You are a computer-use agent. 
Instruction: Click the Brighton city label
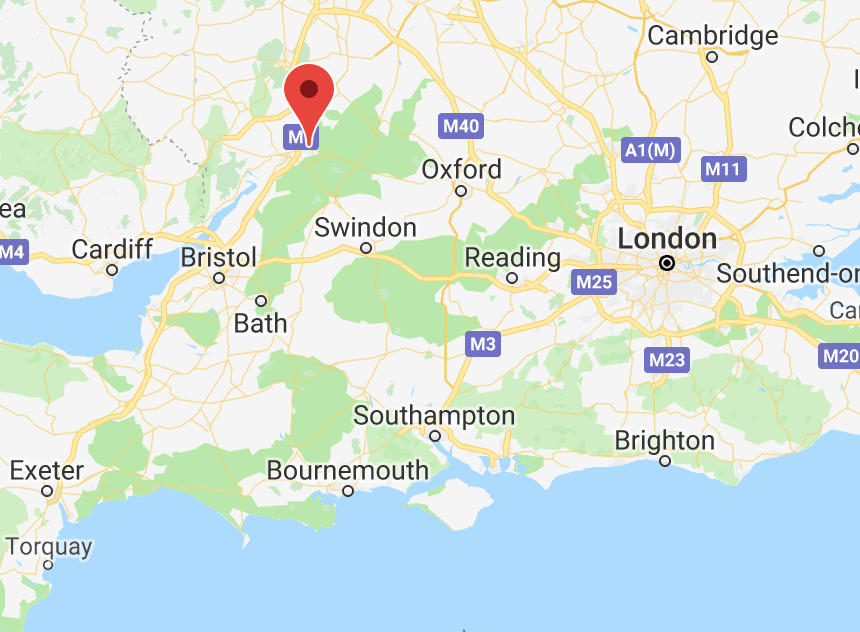(x=665, y=441)
